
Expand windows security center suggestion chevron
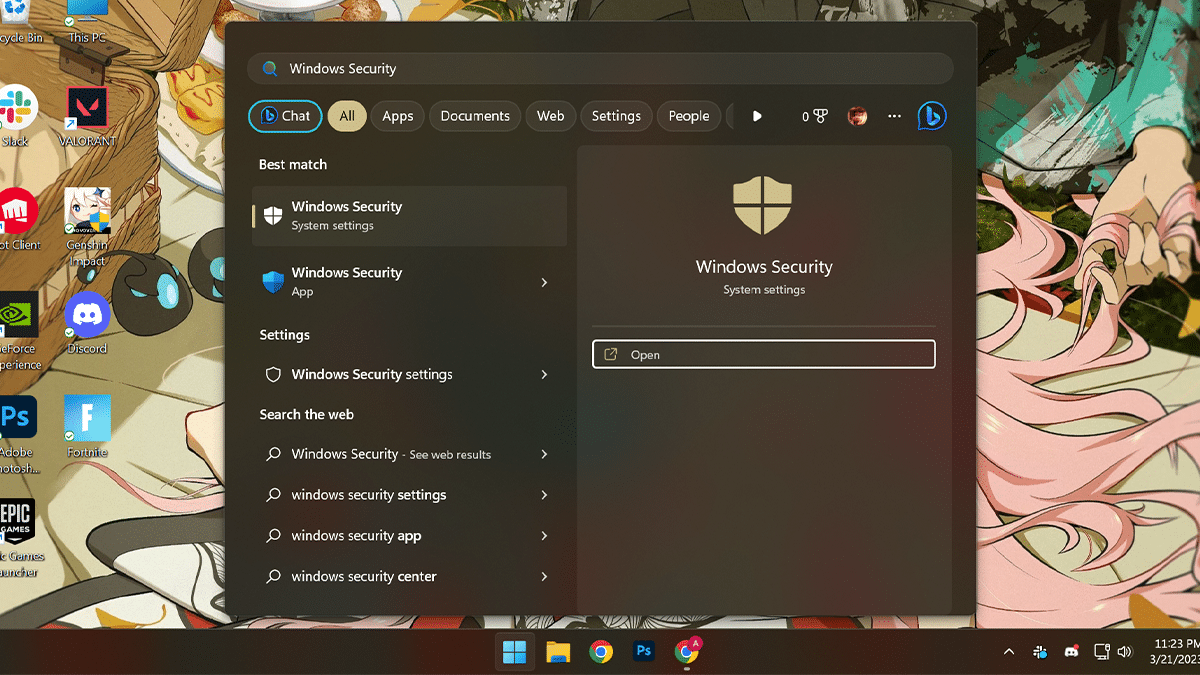(x=544, y=577)
